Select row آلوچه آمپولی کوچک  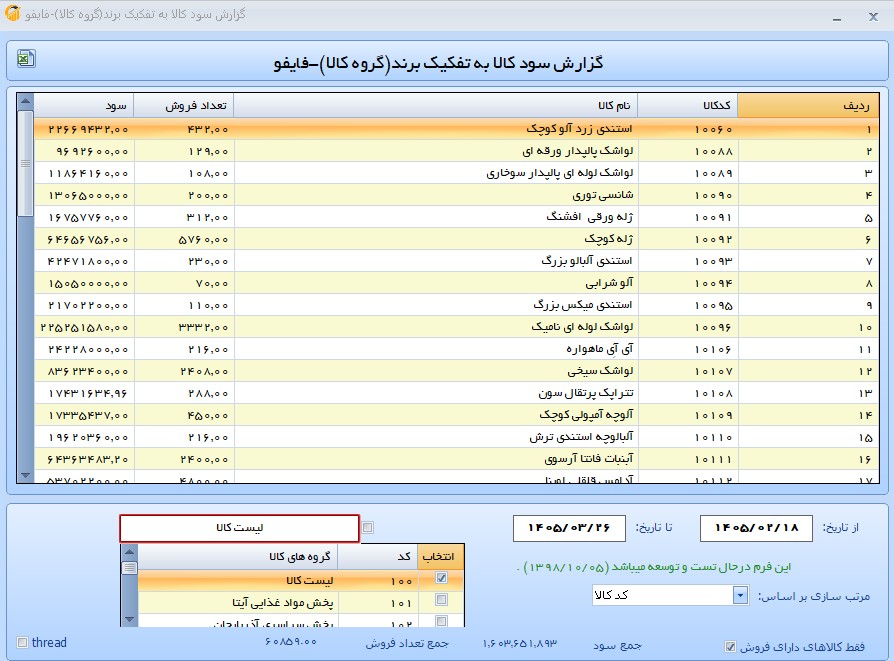pos(456,415)
